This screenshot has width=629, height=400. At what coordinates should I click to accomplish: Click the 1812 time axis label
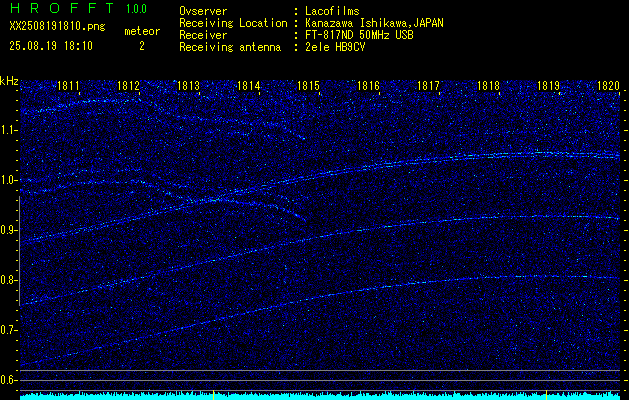coord(128,86)
